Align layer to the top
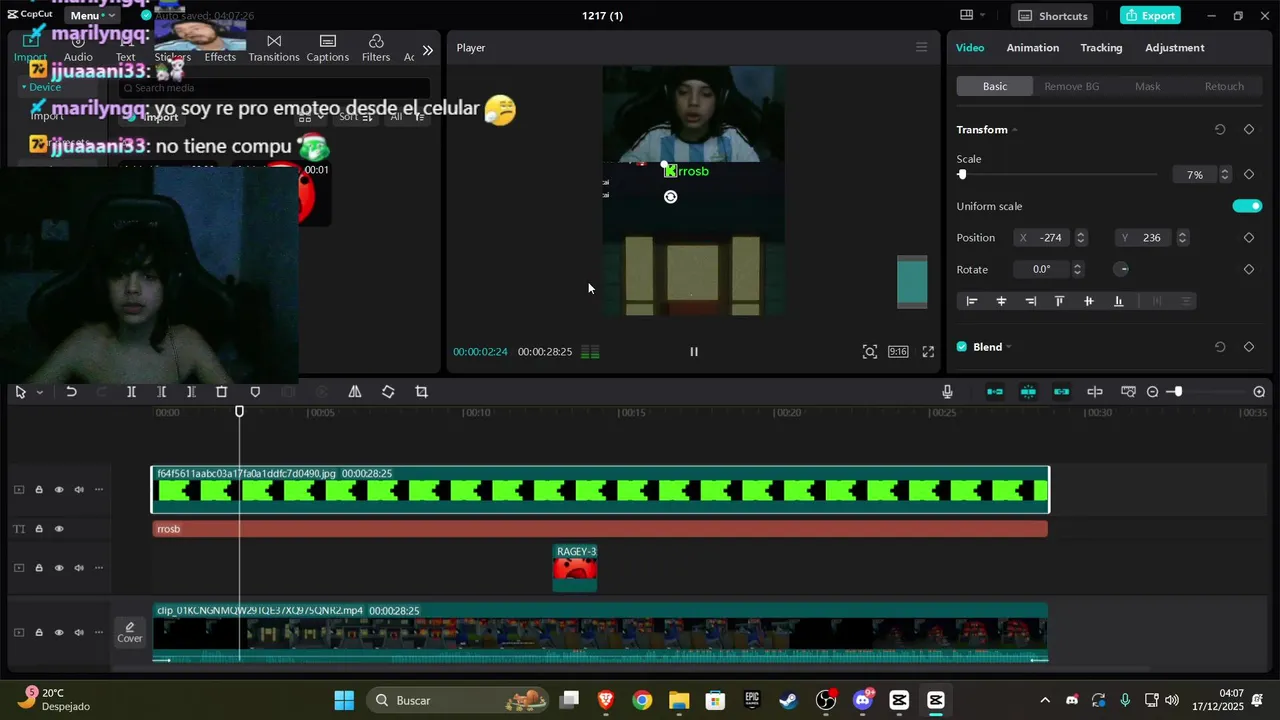The image size is (1280, 720). coord(1059,301)
